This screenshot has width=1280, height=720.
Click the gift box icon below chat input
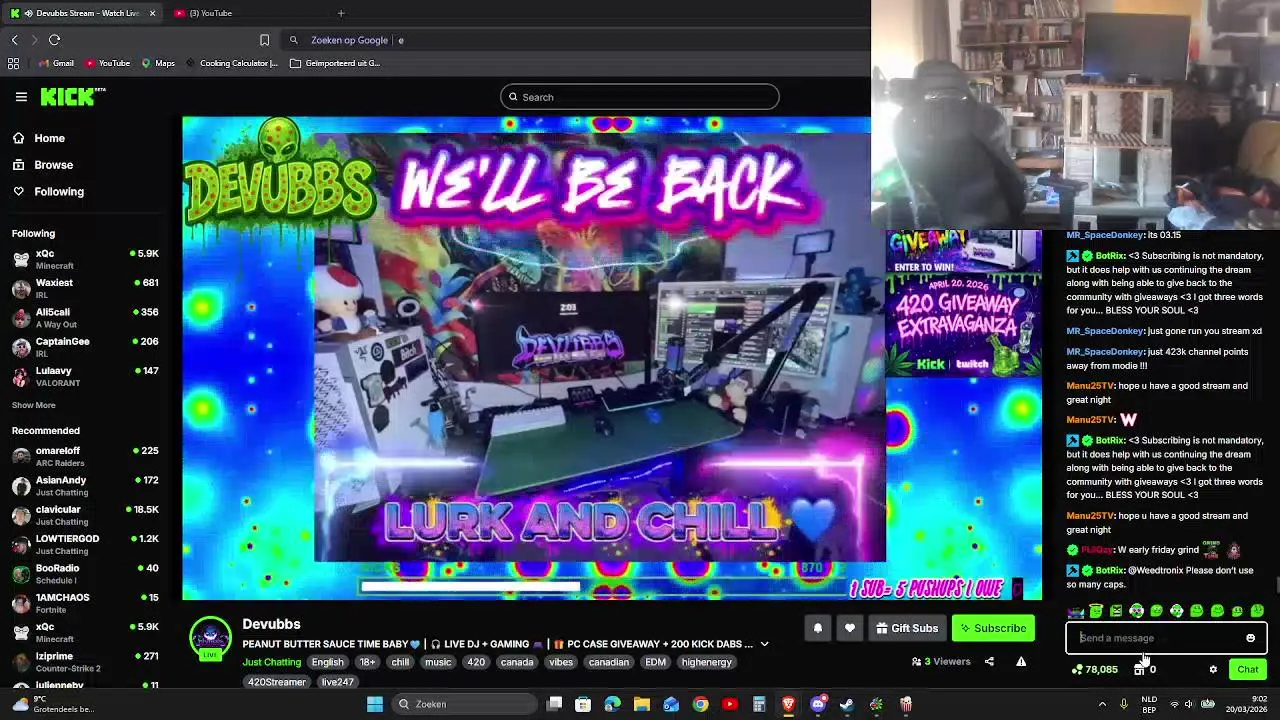pyautogui.click(x=1139, y=669)
